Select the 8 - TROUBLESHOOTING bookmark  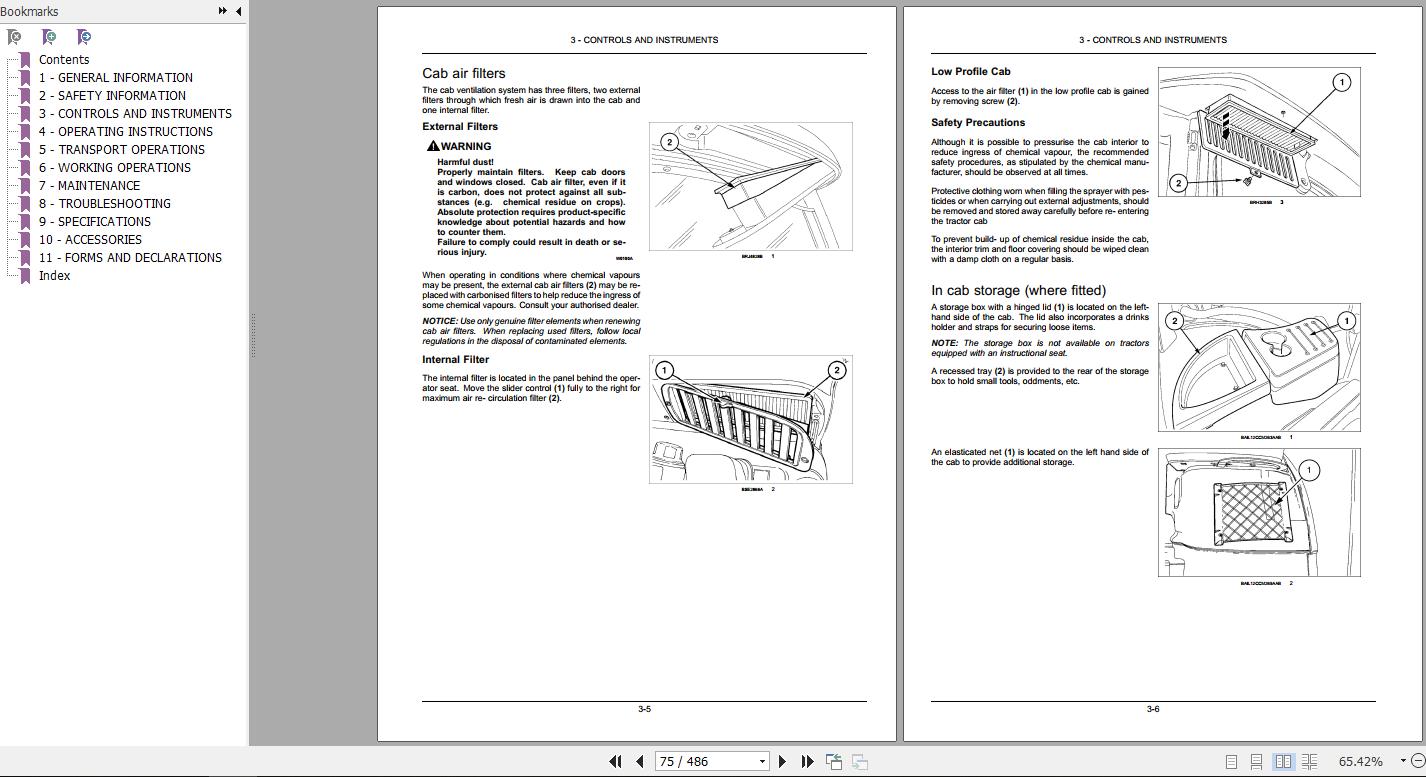(x=104, y=203)
